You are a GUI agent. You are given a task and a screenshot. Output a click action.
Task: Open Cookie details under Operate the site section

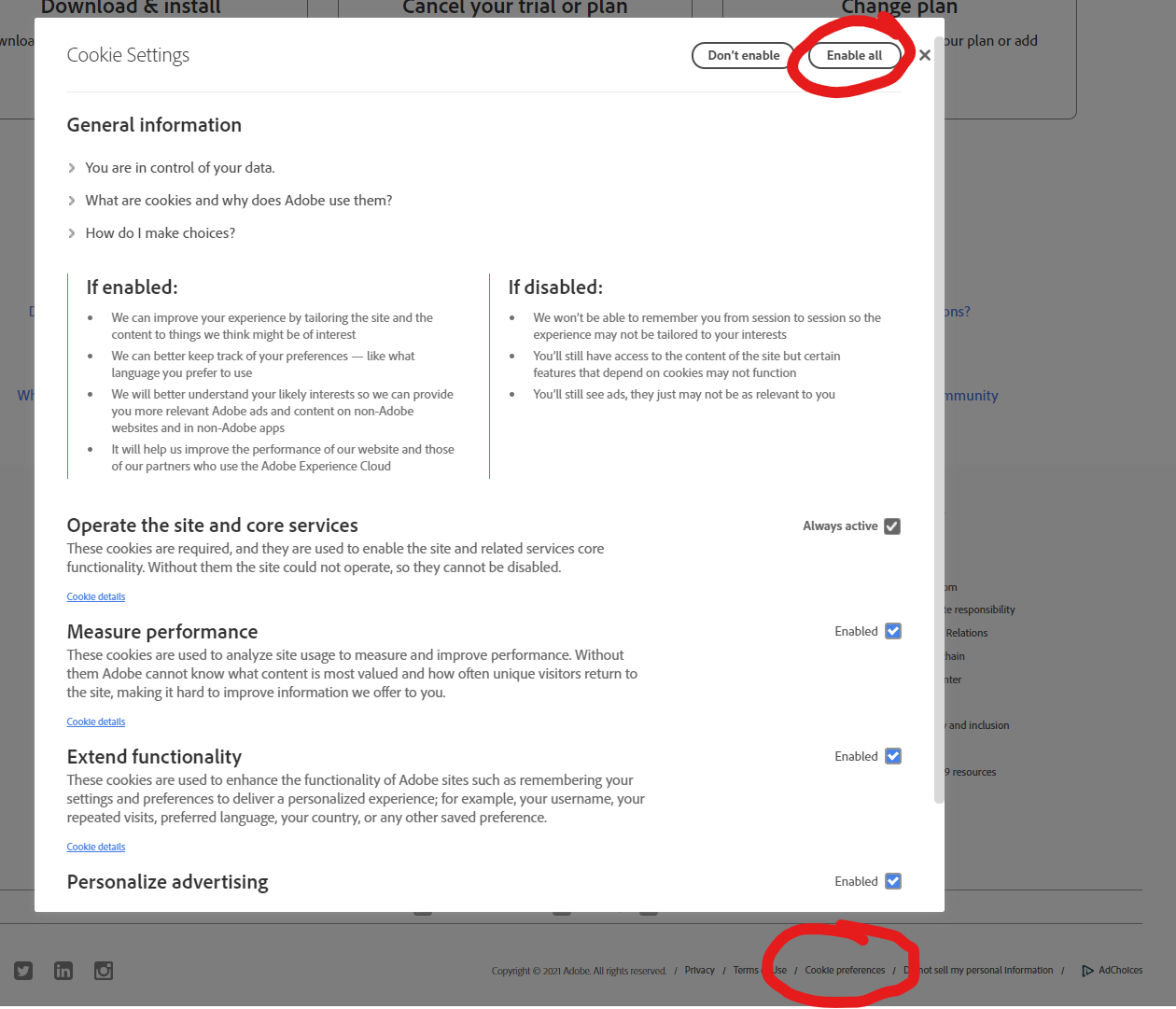coord(95,596)
